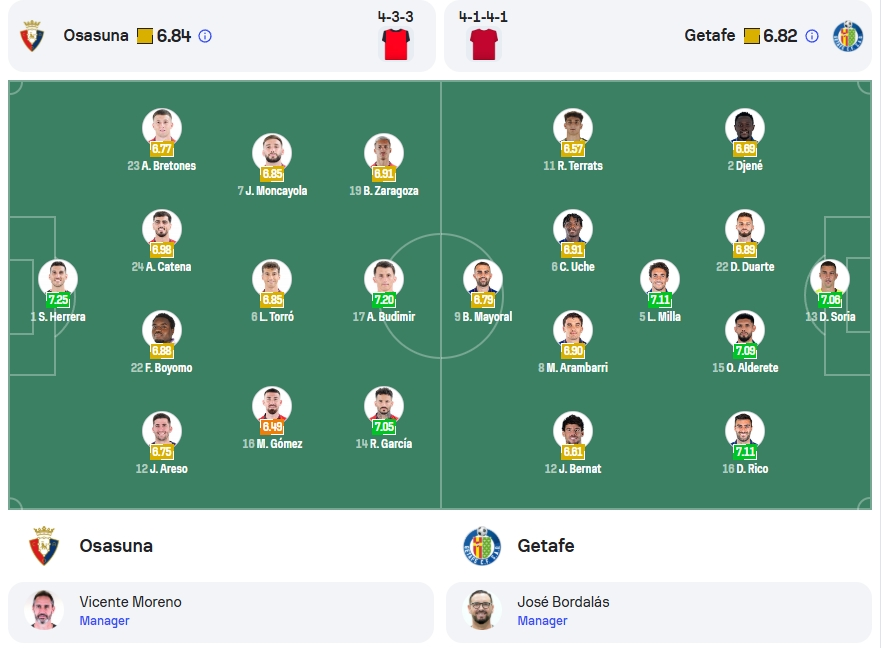This screenshot has width=881, height=648.
Task: Open A. Budimir's player avatar
Action: pos(384,278)
